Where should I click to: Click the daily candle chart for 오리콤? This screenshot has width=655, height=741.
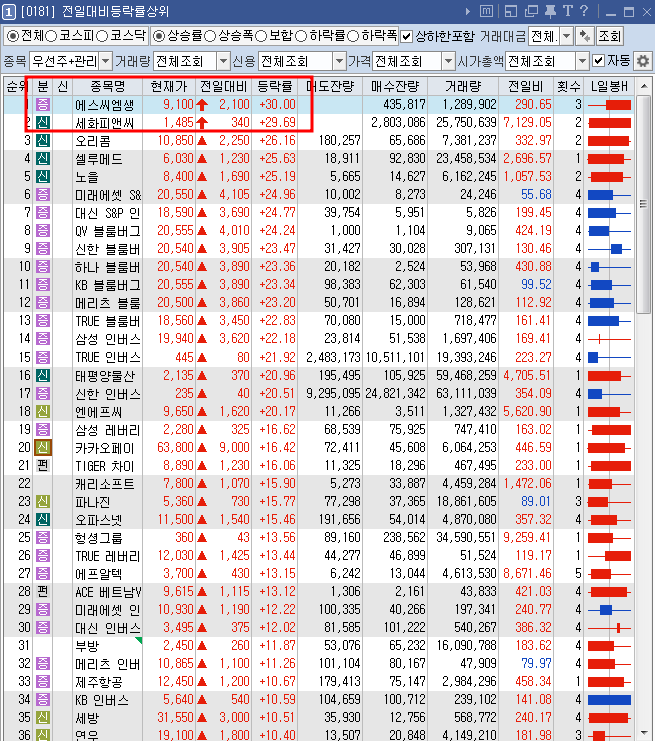tap(609, 140)
